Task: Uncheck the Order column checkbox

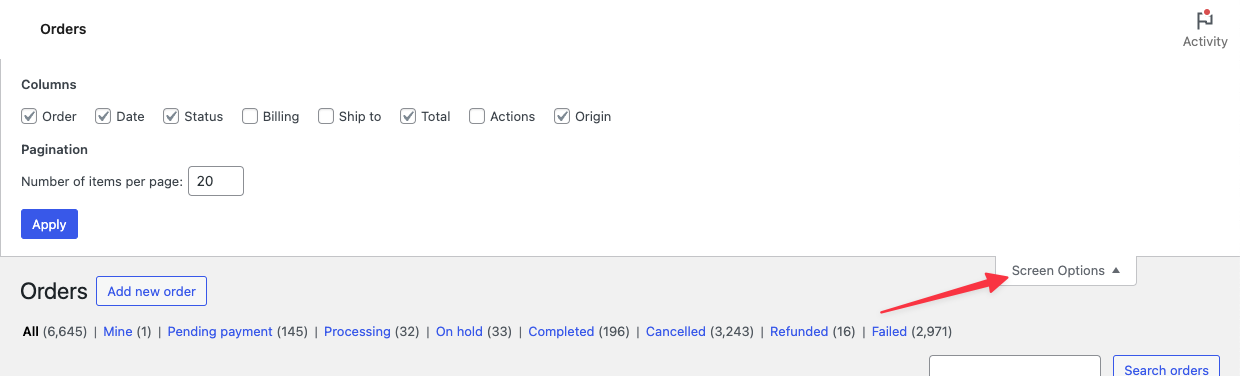Action: [x=29, y=116]
